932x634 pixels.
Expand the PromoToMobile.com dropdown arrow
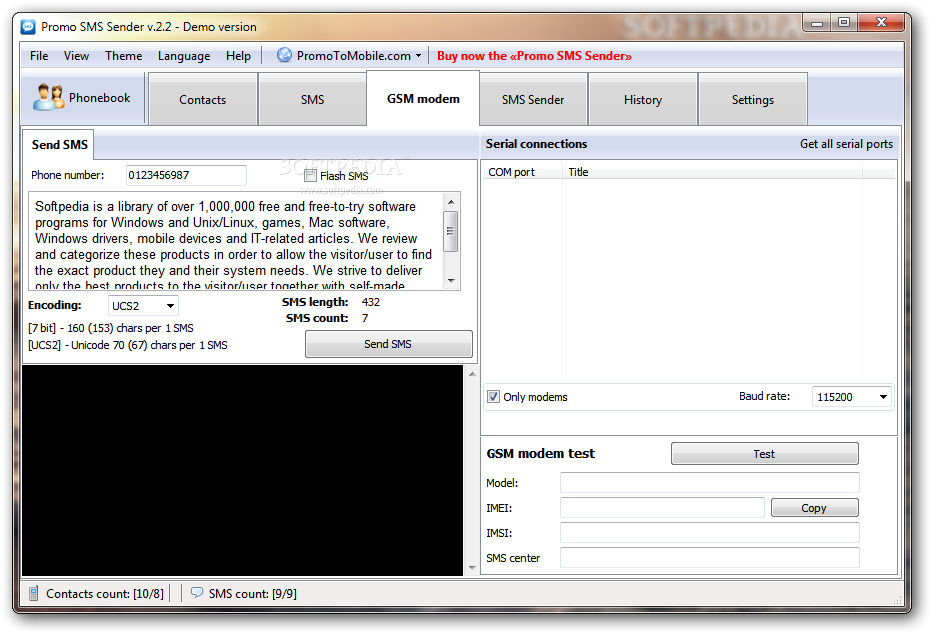pyautogui.click(x=418, y=55)
